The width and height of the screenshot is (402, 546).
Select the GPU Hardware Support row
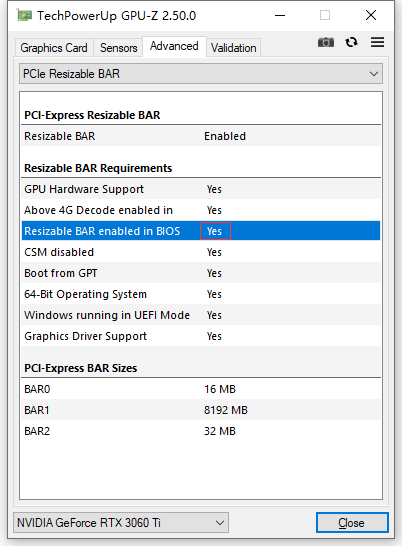(x=201, y=189)
